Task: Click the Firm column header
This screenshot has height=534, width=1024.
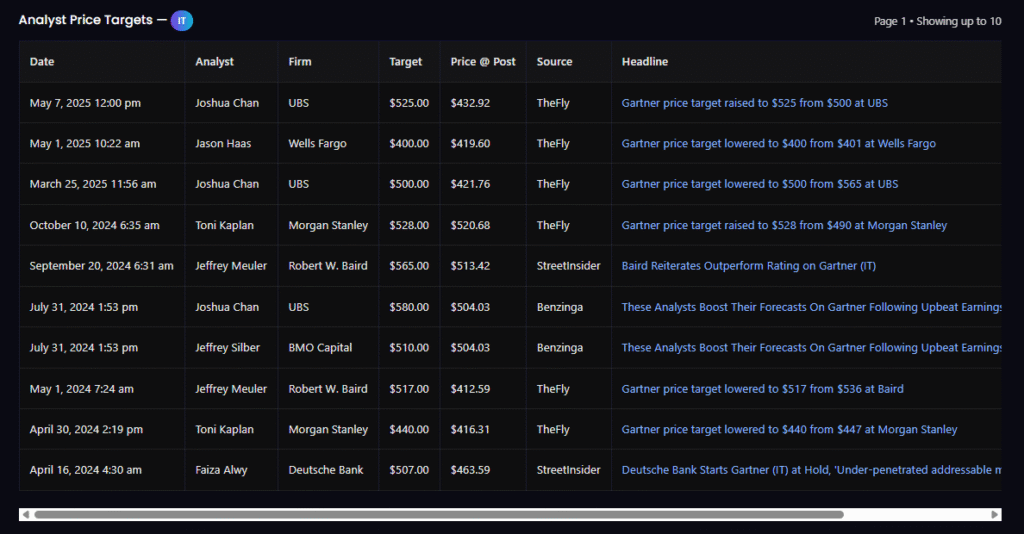Action: pyautogui.click(x=299, y=62)
